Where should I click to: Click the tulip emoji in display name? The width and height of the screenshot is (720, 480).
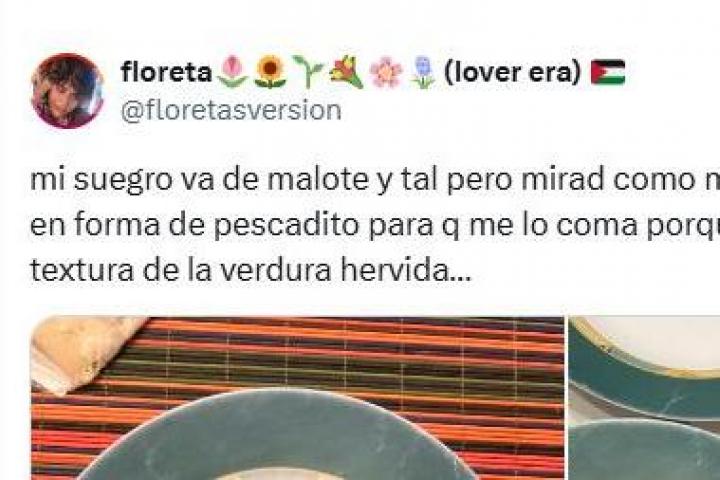click(x=231, y=72)
